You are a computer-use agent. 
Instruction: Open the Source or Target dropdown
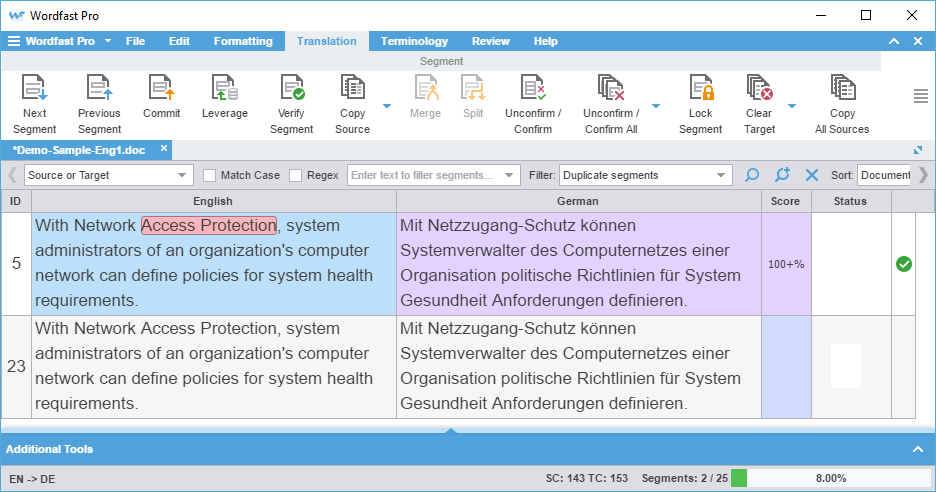108,176
